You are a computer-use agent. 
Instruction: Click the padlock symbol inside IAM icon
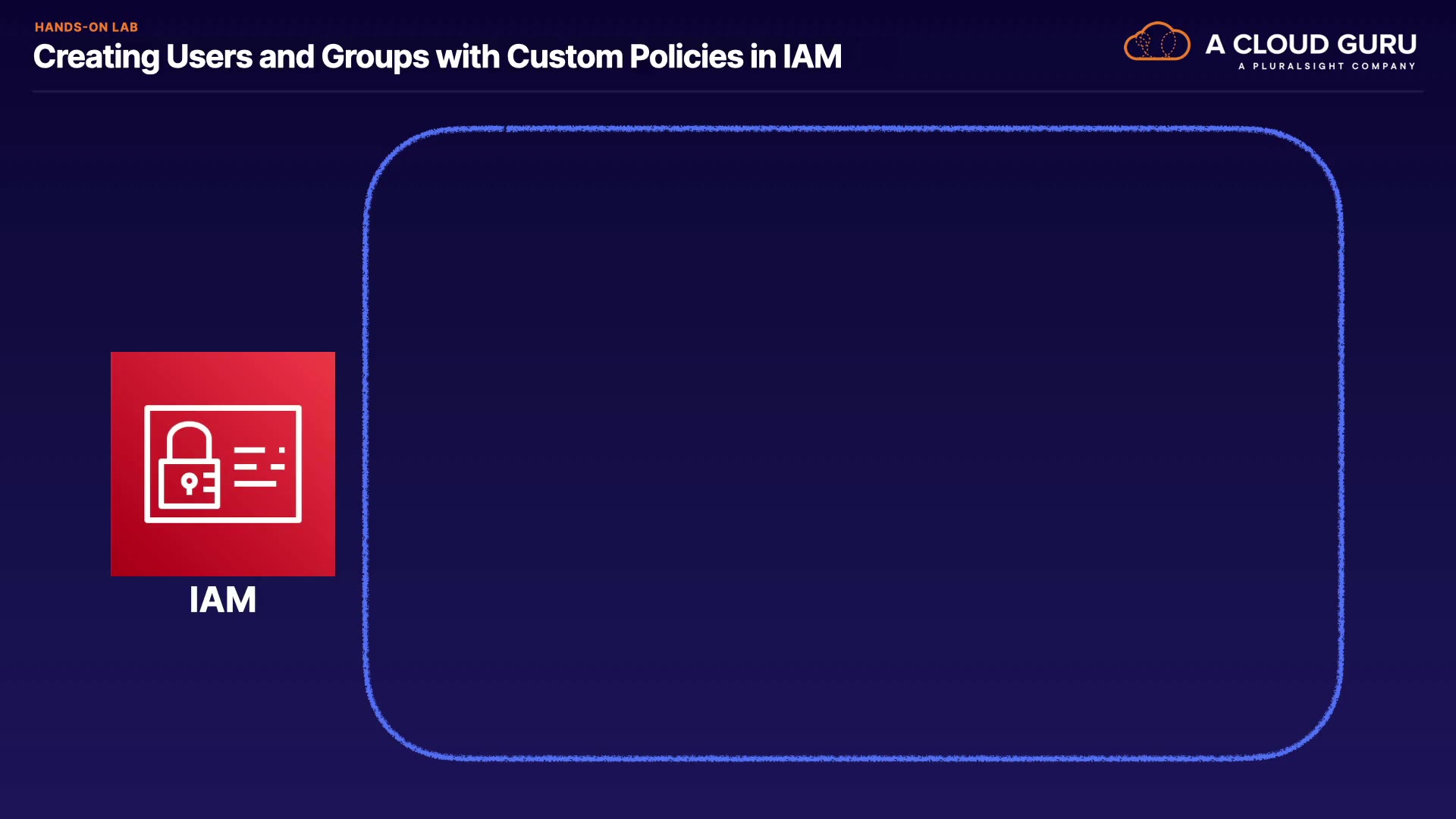189,466
